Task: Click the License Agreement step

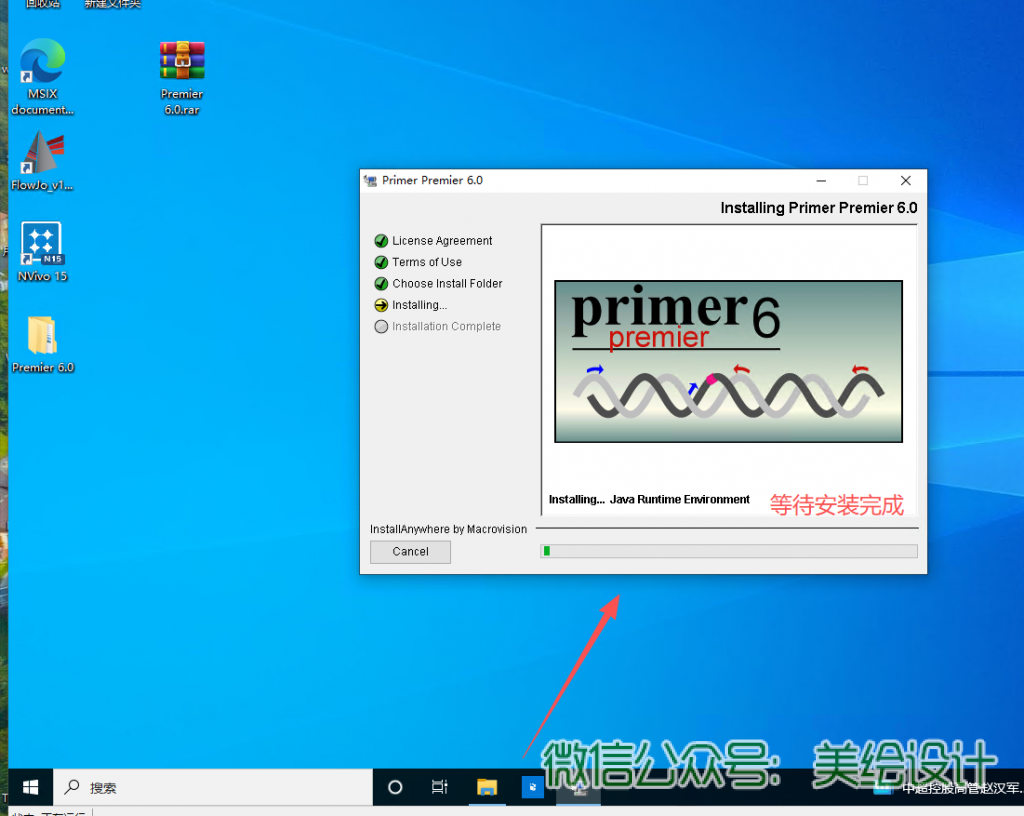Action: coord(441,241)
